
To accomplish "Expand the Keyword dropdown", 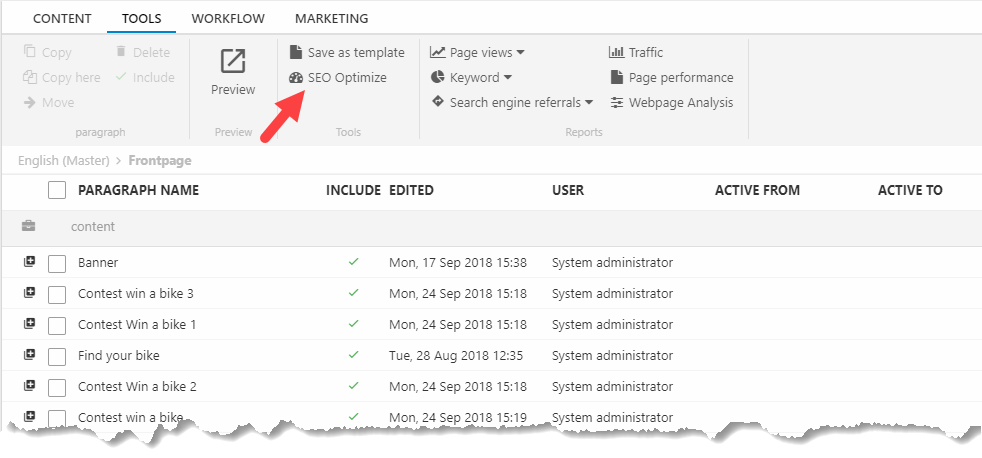I will 471,78.
